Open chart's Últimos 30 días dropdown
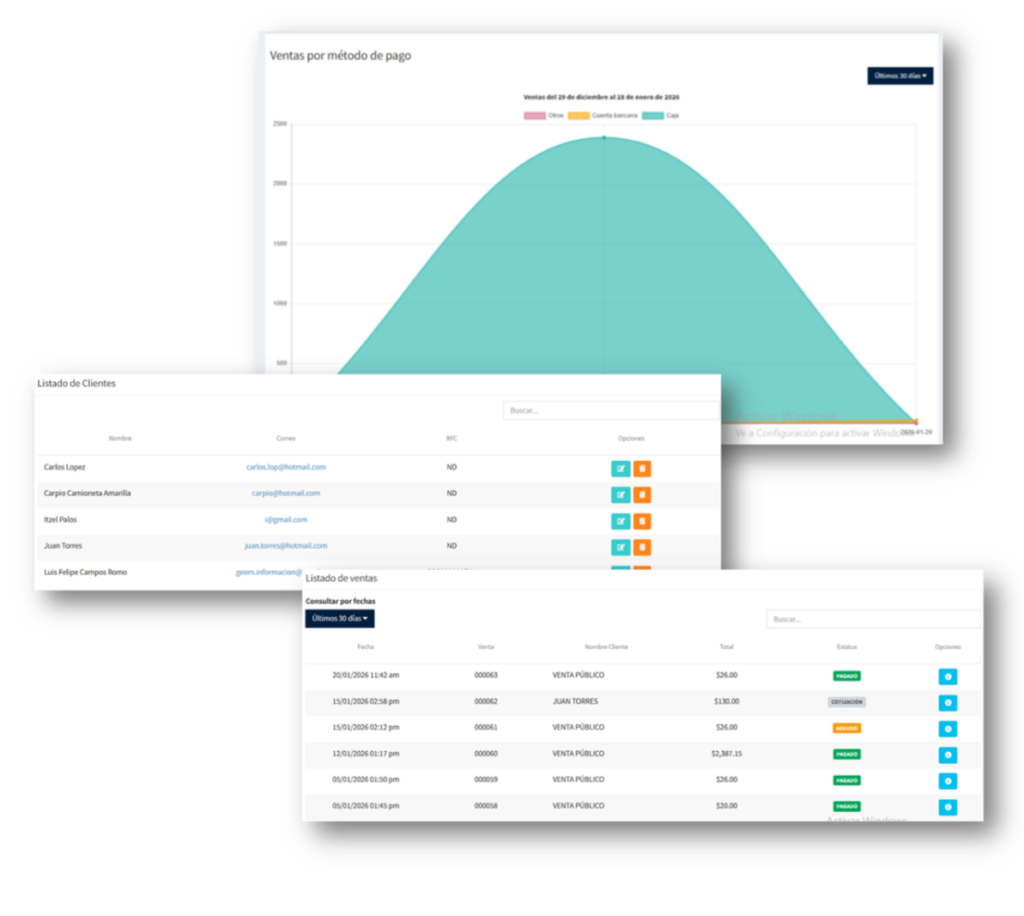This screenshot has width=1024, height=916. [x=900, y=76]
